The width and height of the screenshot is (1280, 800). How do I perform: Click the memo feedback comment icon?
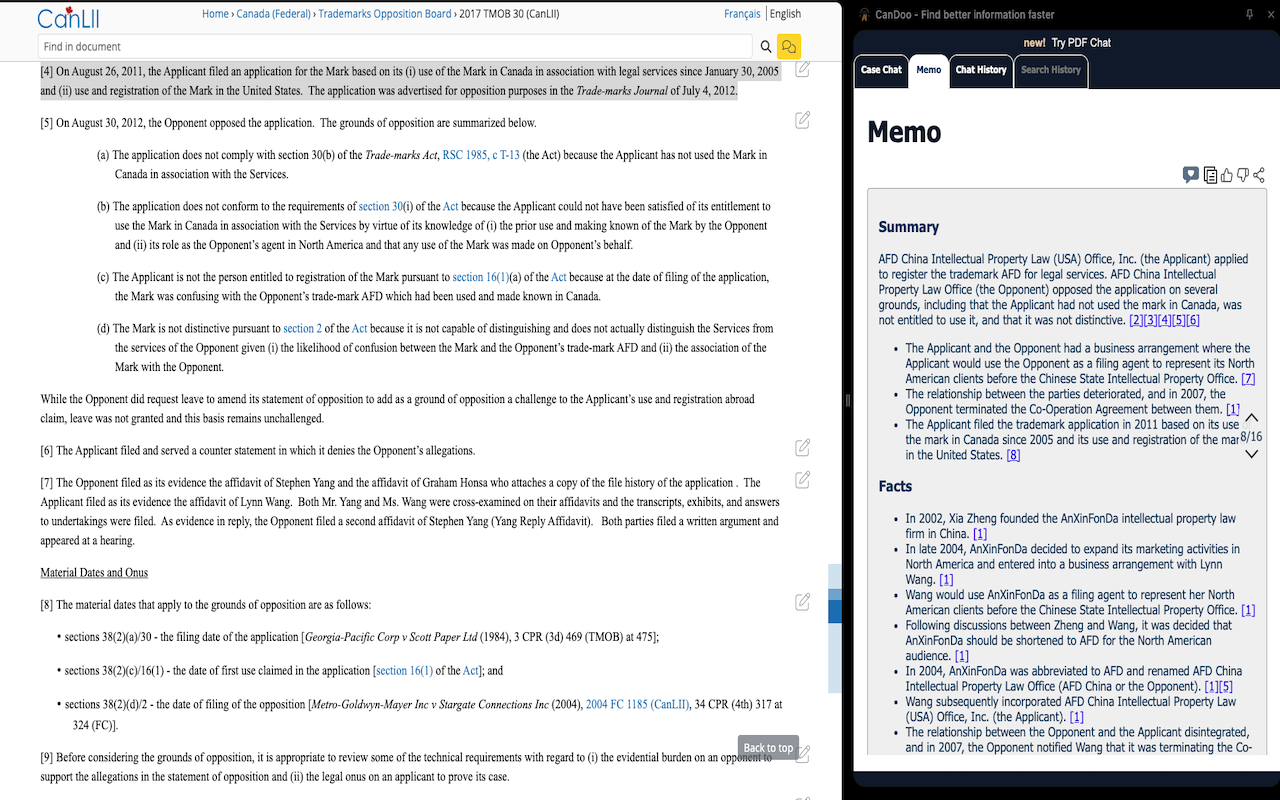tap(1191, 175)
